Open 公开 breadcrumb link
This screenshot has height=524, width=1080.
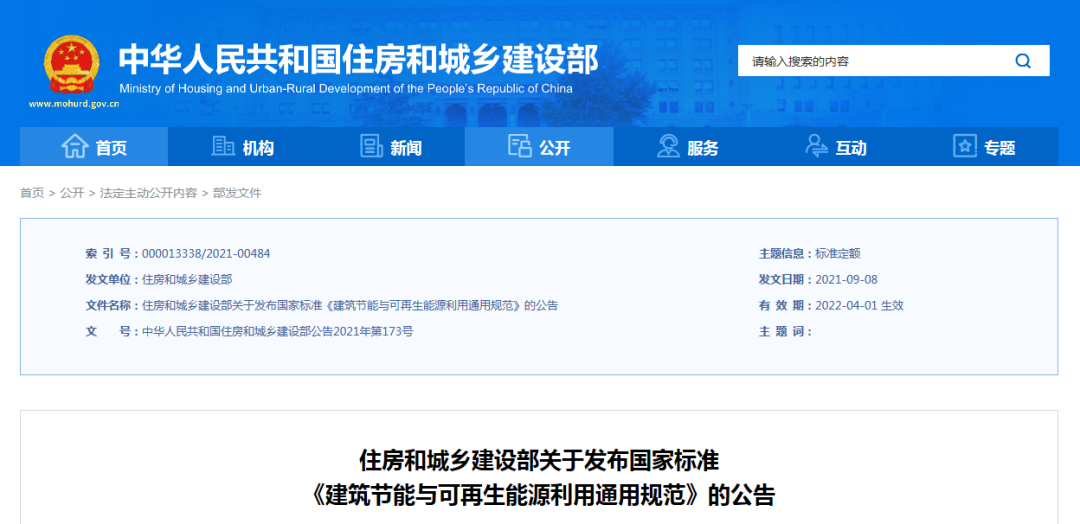click(72, 193)
